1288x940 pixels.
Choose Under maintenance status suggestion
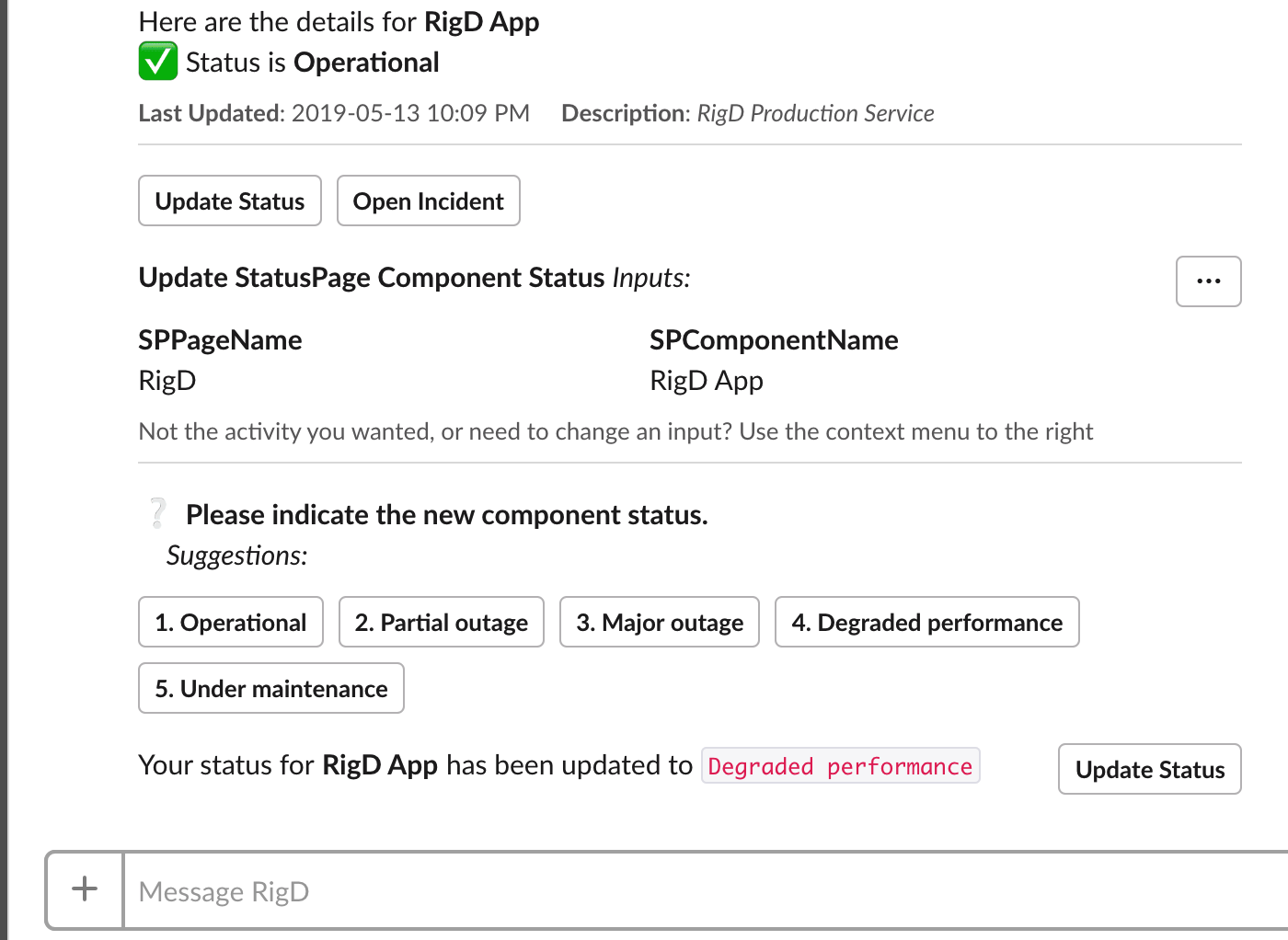click(x=270, y=688)
